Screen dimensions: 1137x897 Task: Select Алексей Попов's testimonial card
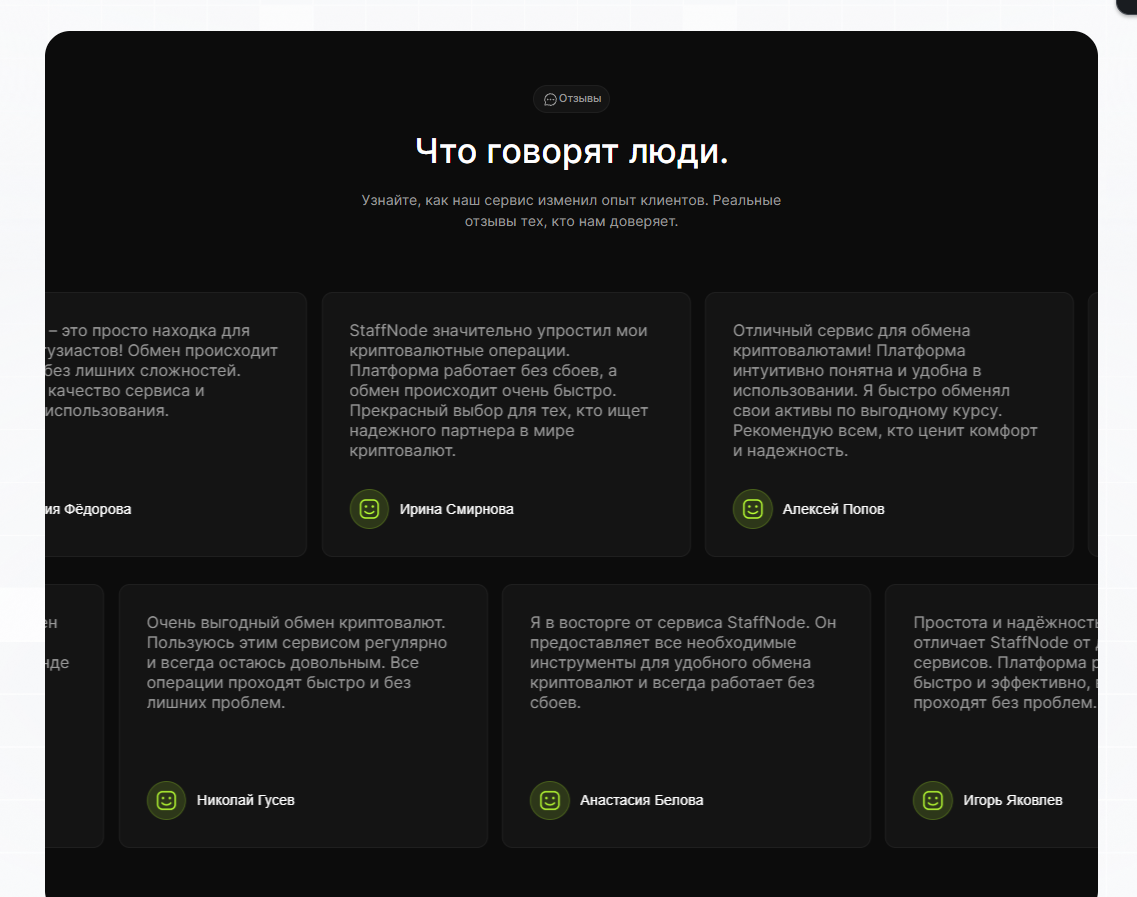[x=889, y=424]
